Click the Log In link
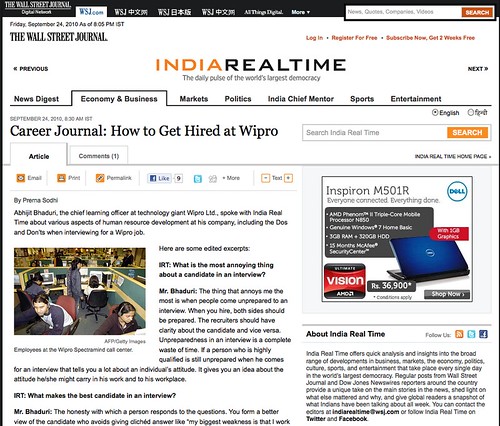This screenshot has height=426, width=500. (x=314, y=38)
